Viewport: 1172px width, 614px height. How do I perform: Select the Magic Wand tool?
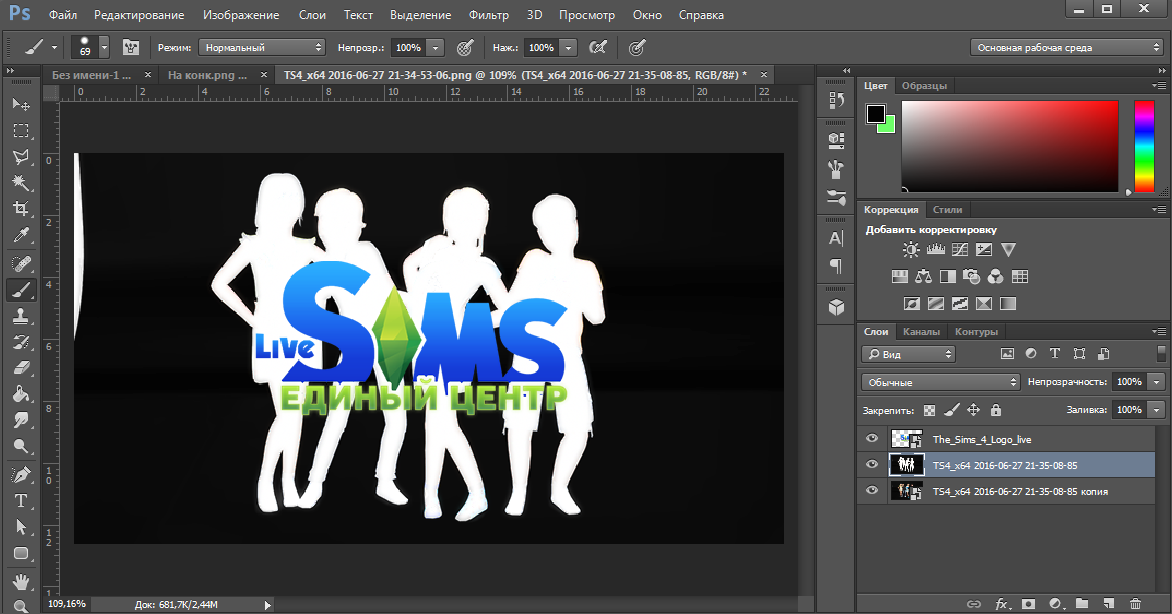(x=21, y=183)
